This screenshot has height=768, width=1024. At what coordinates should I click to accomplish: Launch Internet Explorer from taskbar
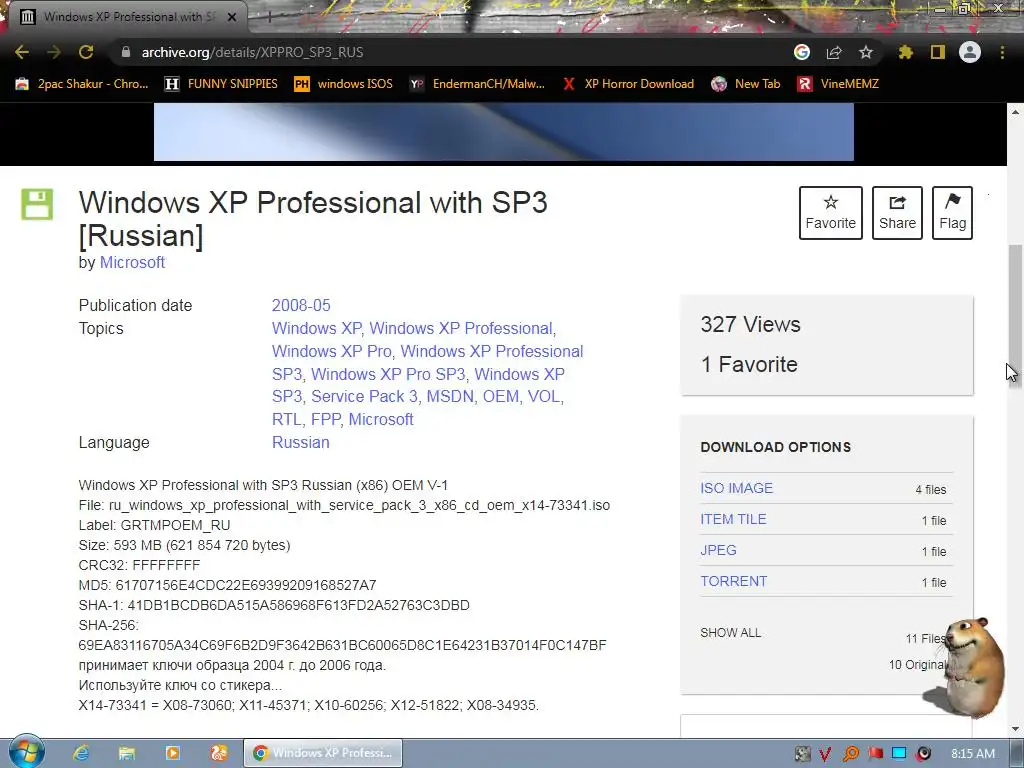(81, 753)
